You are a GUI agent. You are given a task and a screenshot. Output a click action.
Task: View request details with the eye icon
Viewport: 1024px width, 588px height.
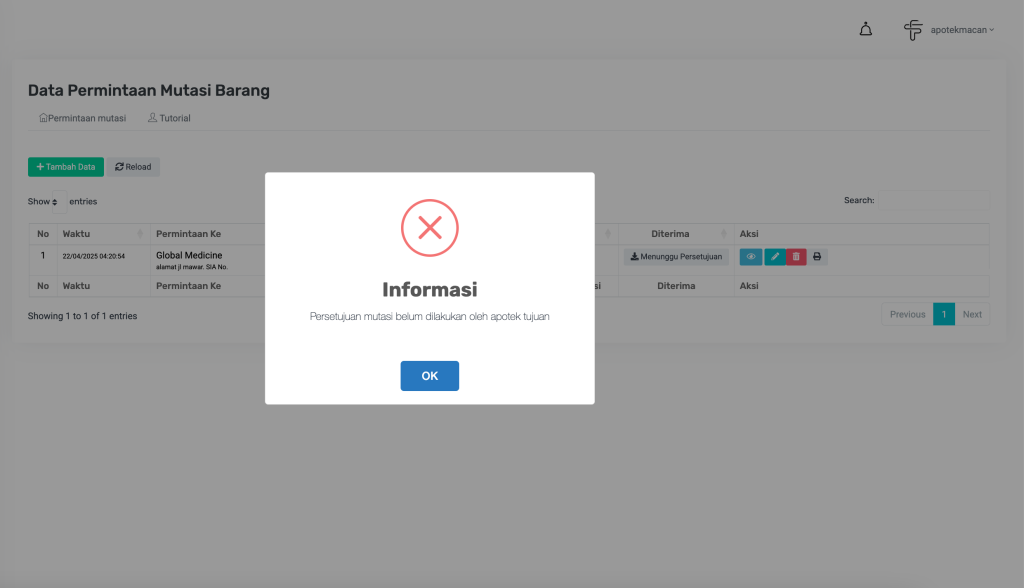click(x=751, y=257)
